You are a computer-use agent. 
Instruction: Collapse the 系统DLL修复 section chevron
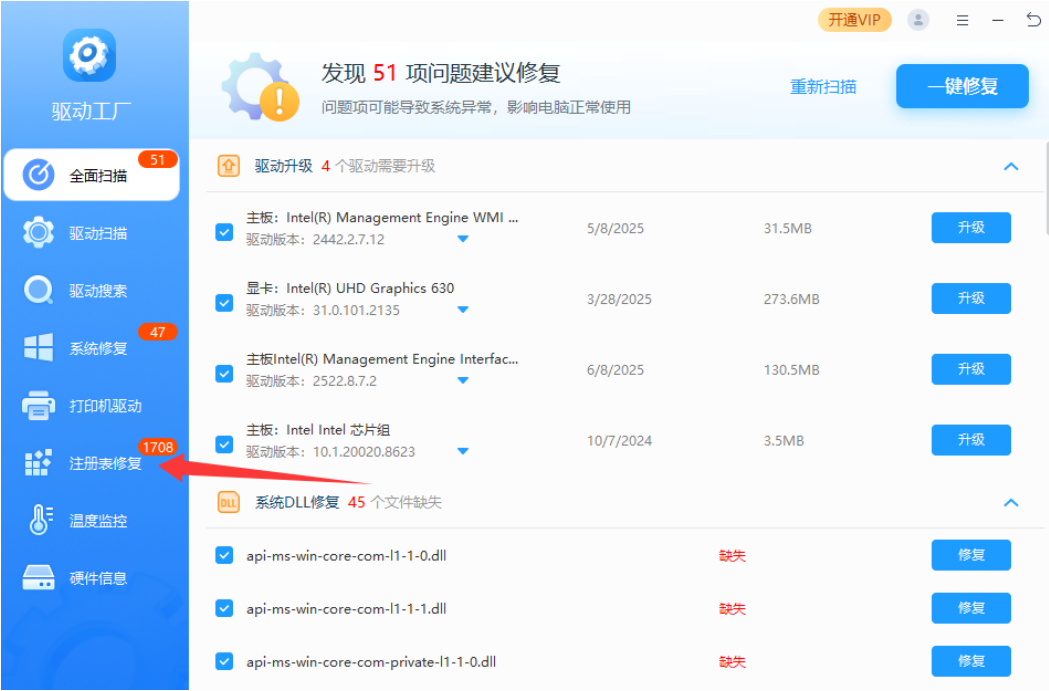1011,503
